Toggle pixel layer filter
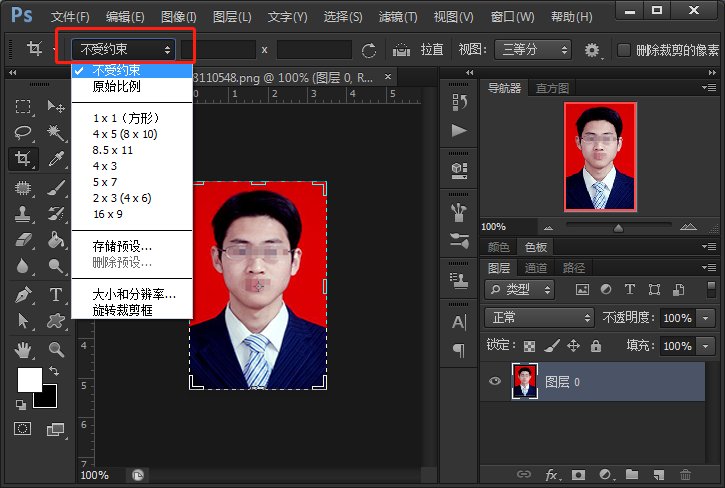 tap(582, 290)
